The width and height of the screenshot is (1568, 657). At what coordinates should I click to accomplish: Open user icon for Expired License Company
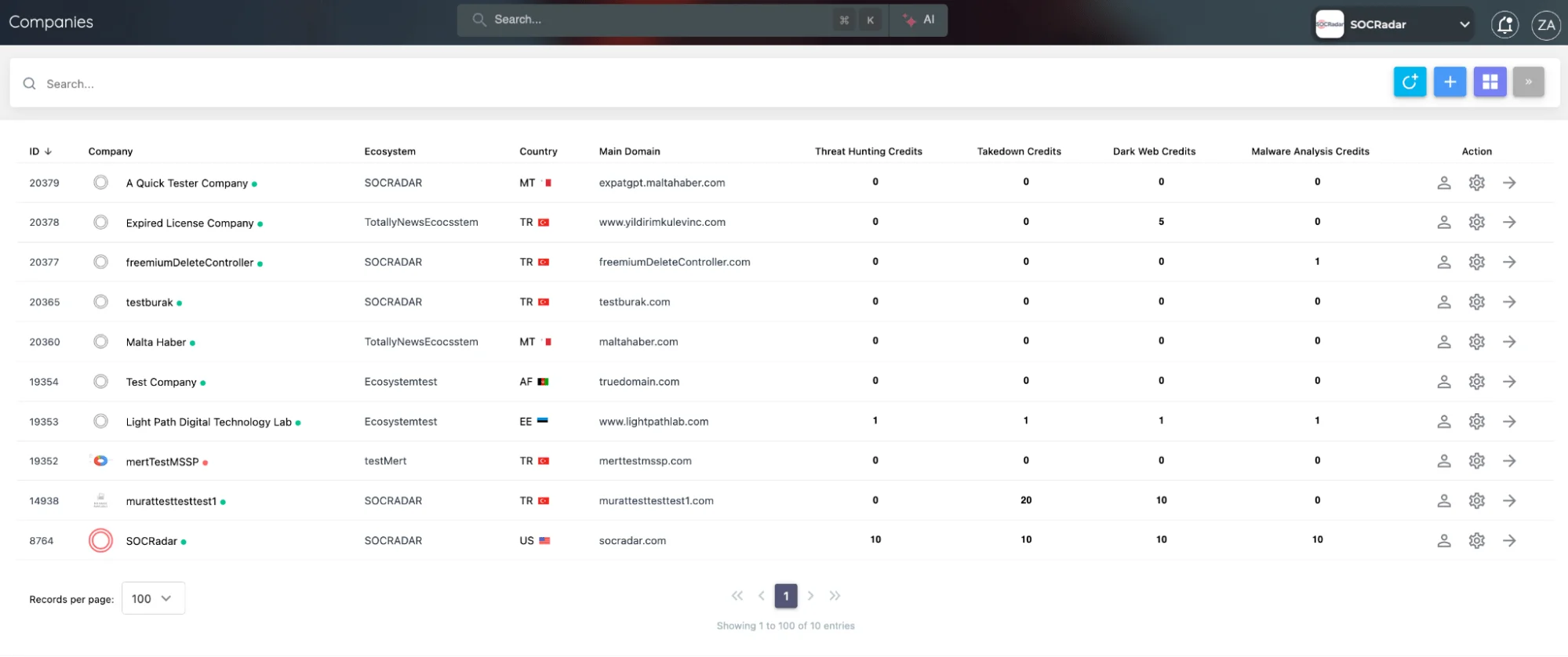coord(1443,223)
